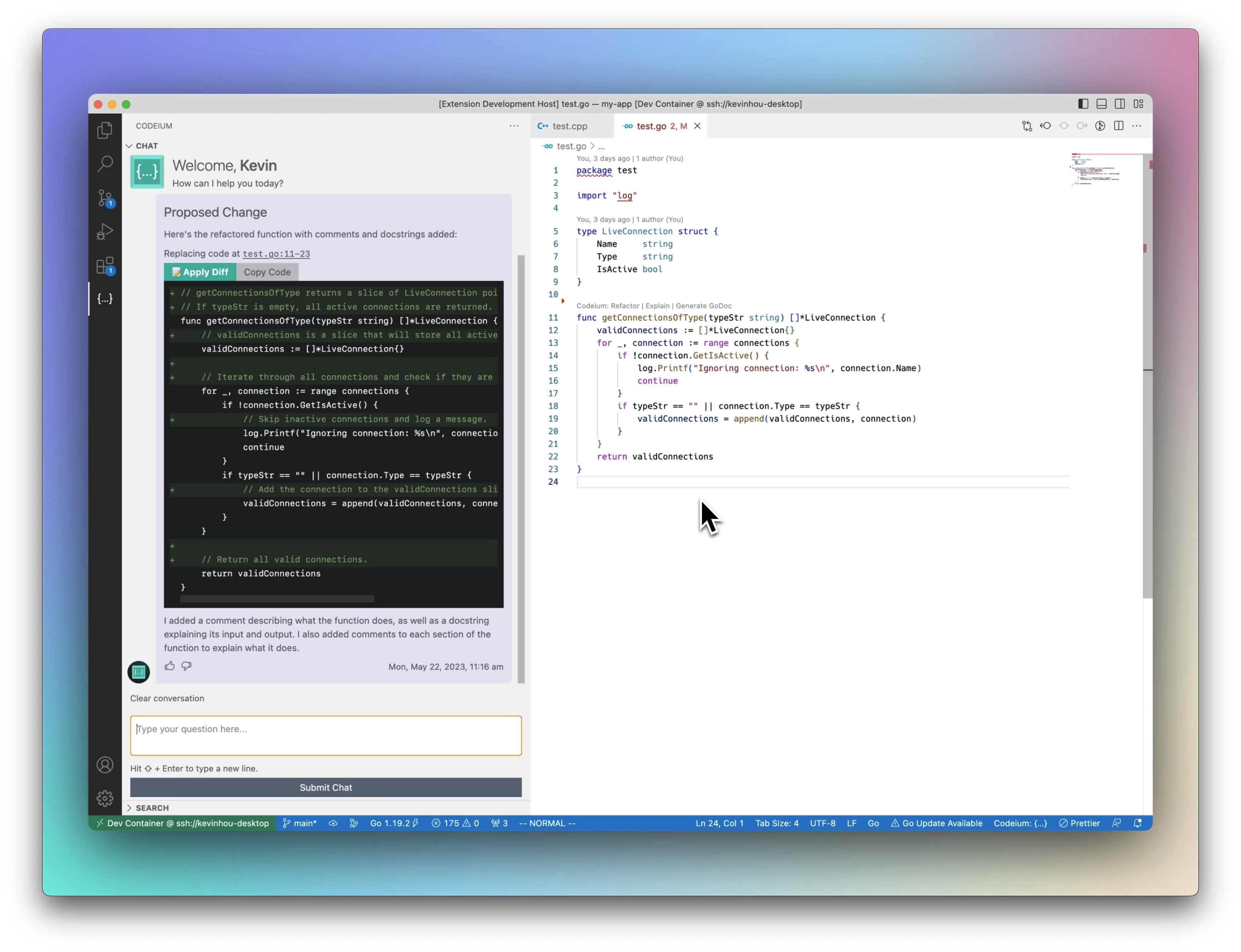
Task: Select the Codeium icon in activity bar
Action: [x=105, y=299]
